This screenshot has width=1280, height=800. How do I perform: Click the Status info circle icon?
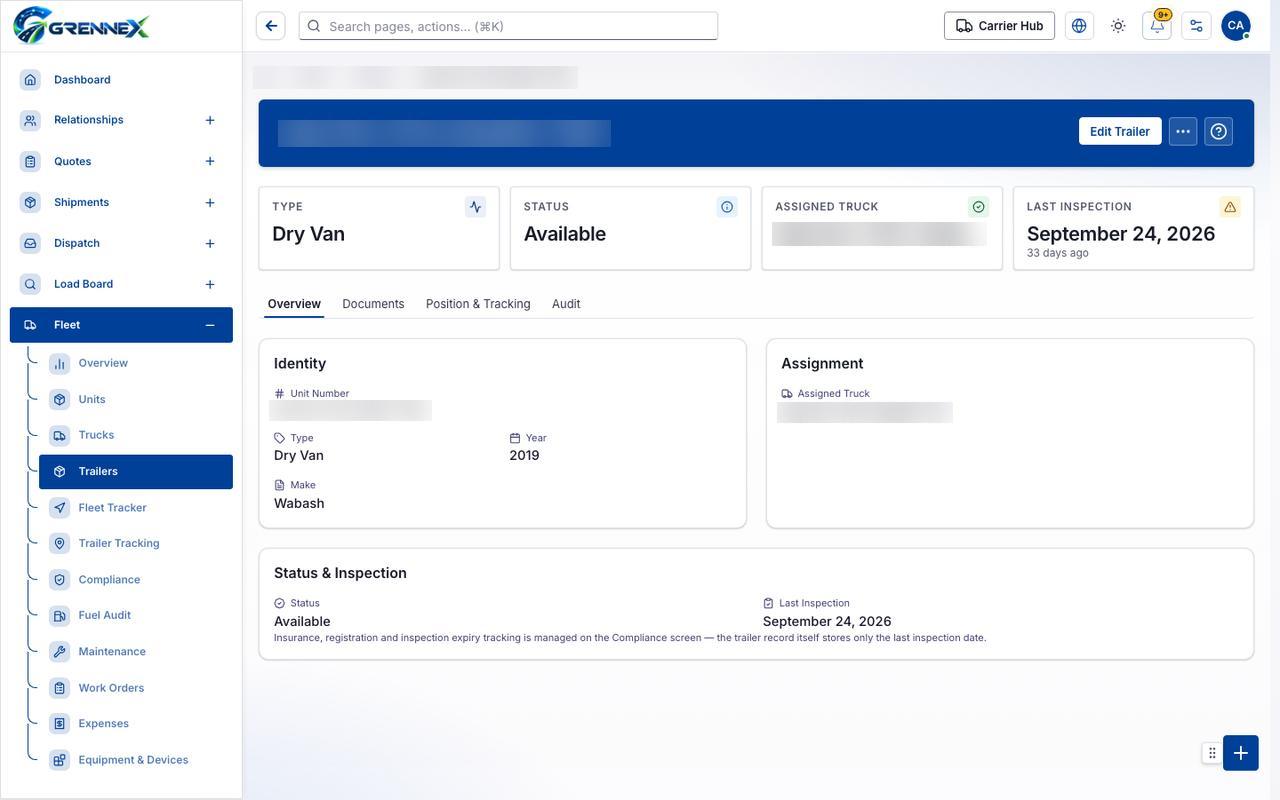tap(727, 207)
